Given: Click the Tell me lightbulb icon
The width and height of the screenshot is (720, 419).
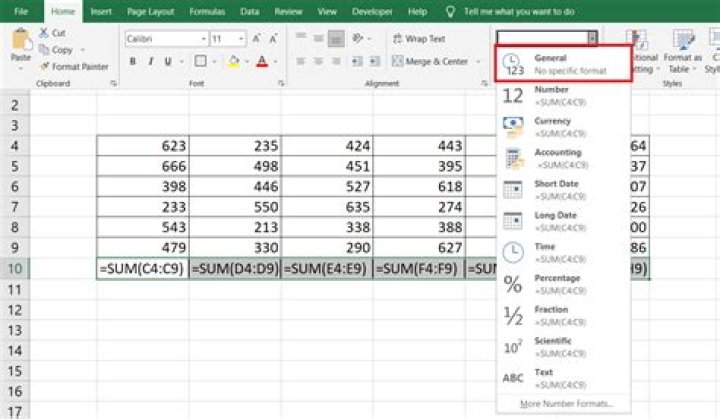Looking at the screenshot, I should [450, 11].
